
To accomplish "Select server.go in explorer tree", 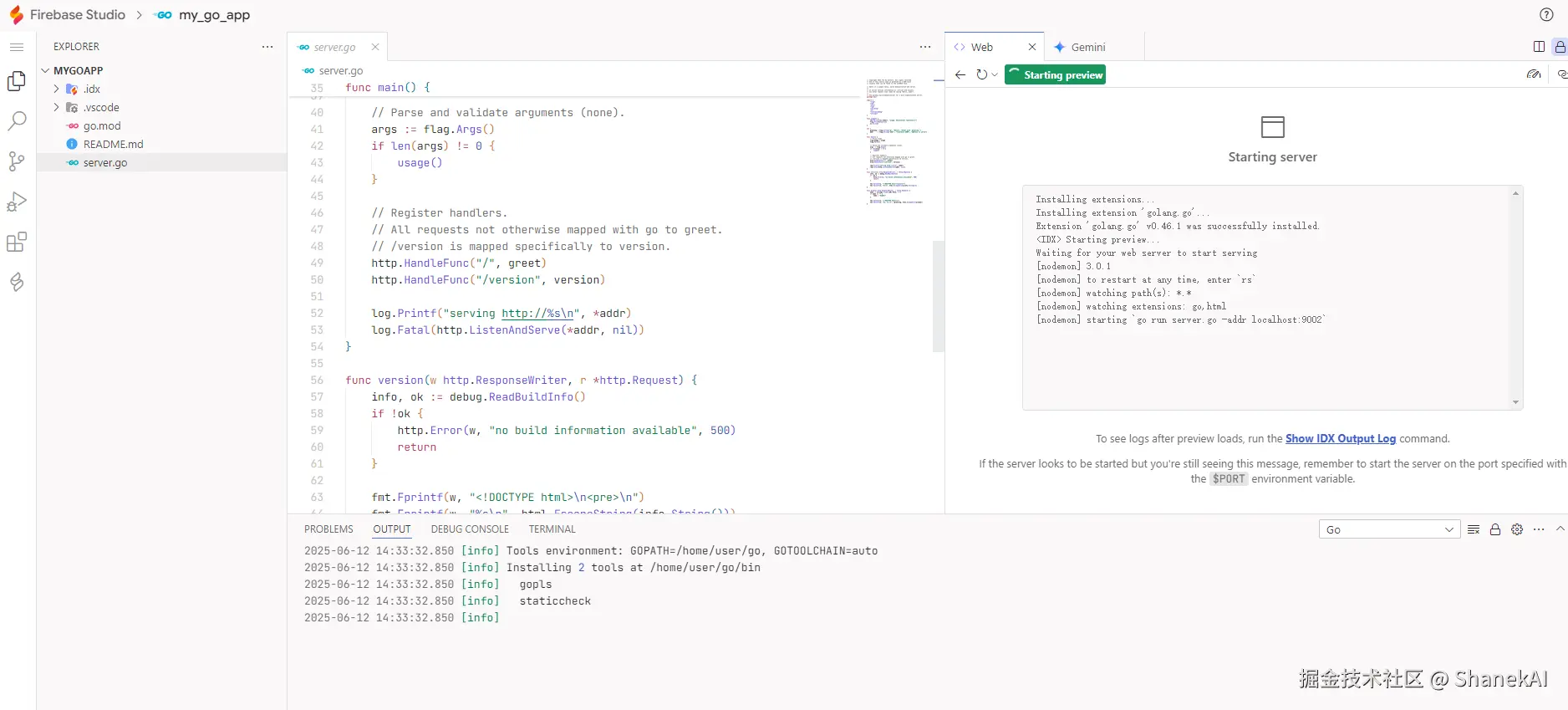I will click(161, 162).
